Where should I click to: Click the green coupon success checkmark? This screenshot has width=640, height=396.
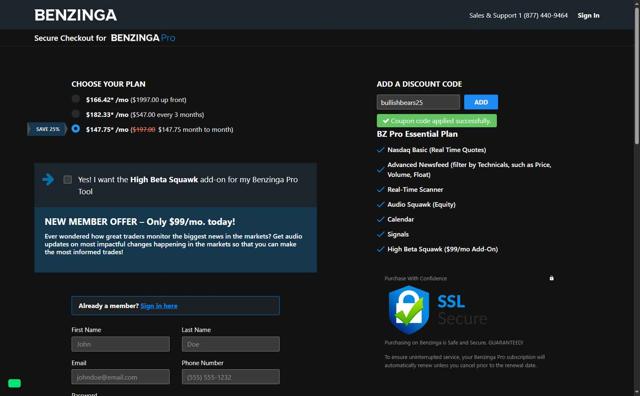point(386,121)
